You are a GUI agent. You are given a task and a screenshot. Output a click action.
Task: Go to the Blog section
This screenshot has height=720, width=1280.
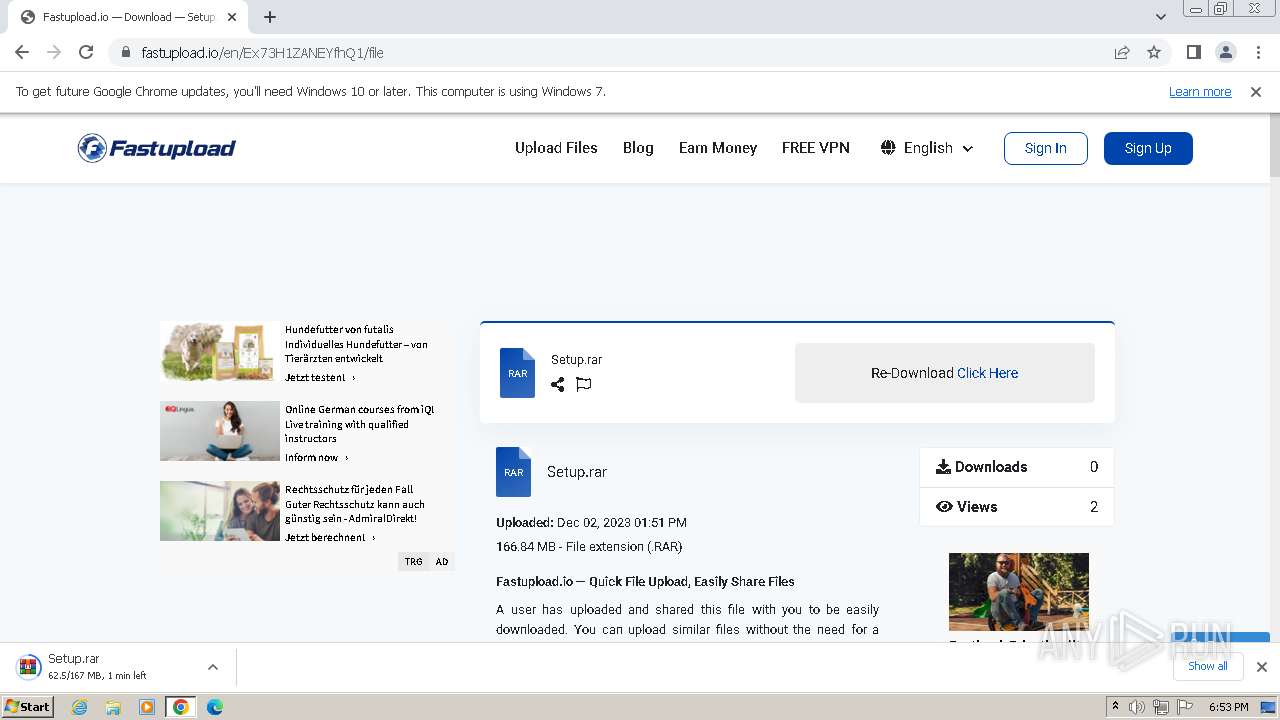[638, 148]
